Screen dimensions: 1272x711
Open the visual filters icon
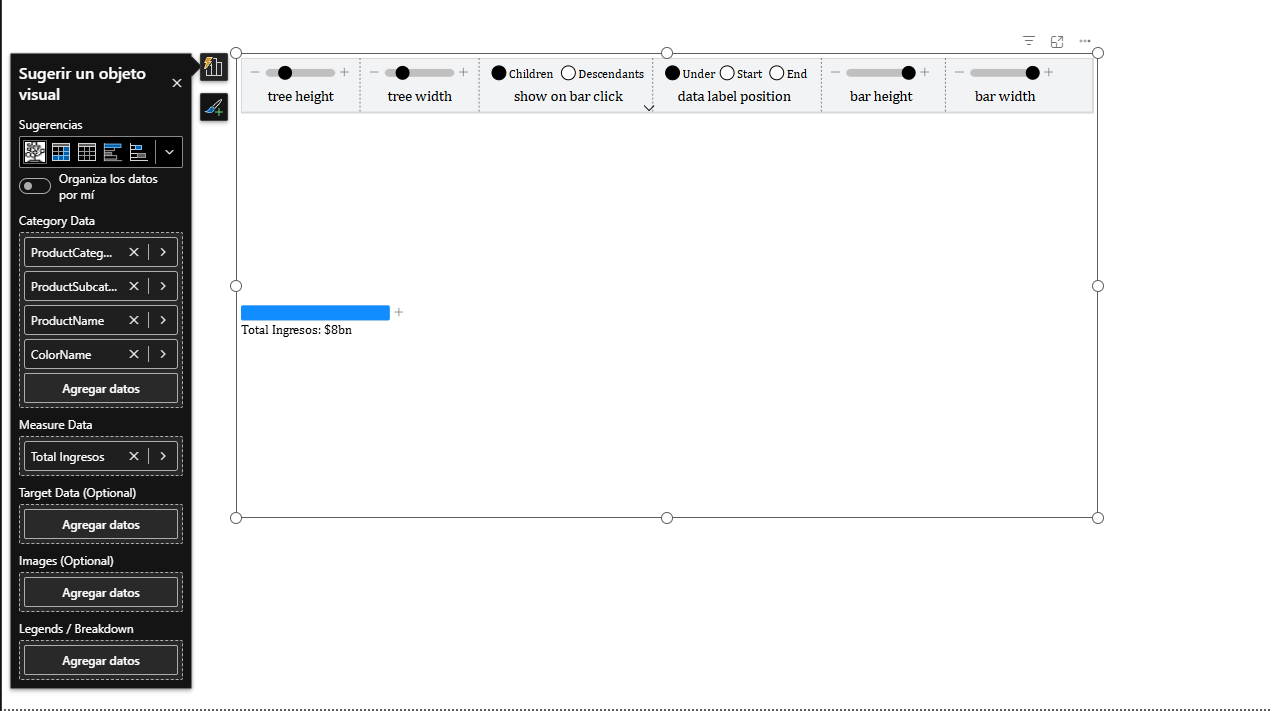[1028, 41]
